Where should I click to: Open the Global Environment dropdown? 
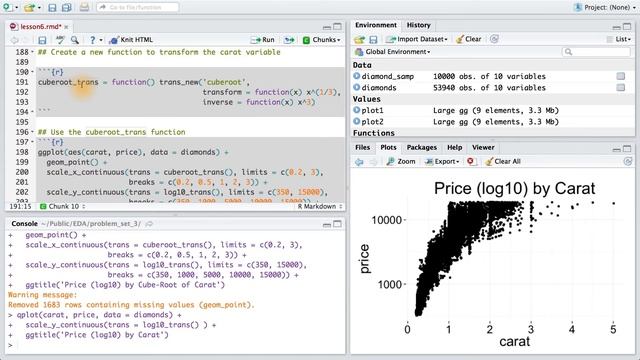(392, 52)
